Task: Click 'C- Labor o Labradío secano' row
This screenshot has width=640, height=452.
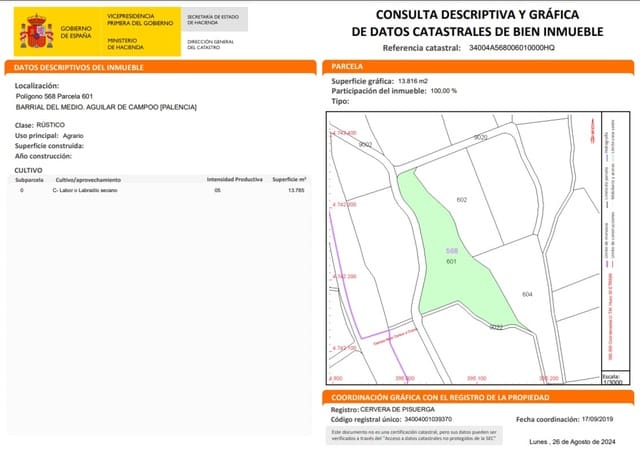Action: (160, 190)
